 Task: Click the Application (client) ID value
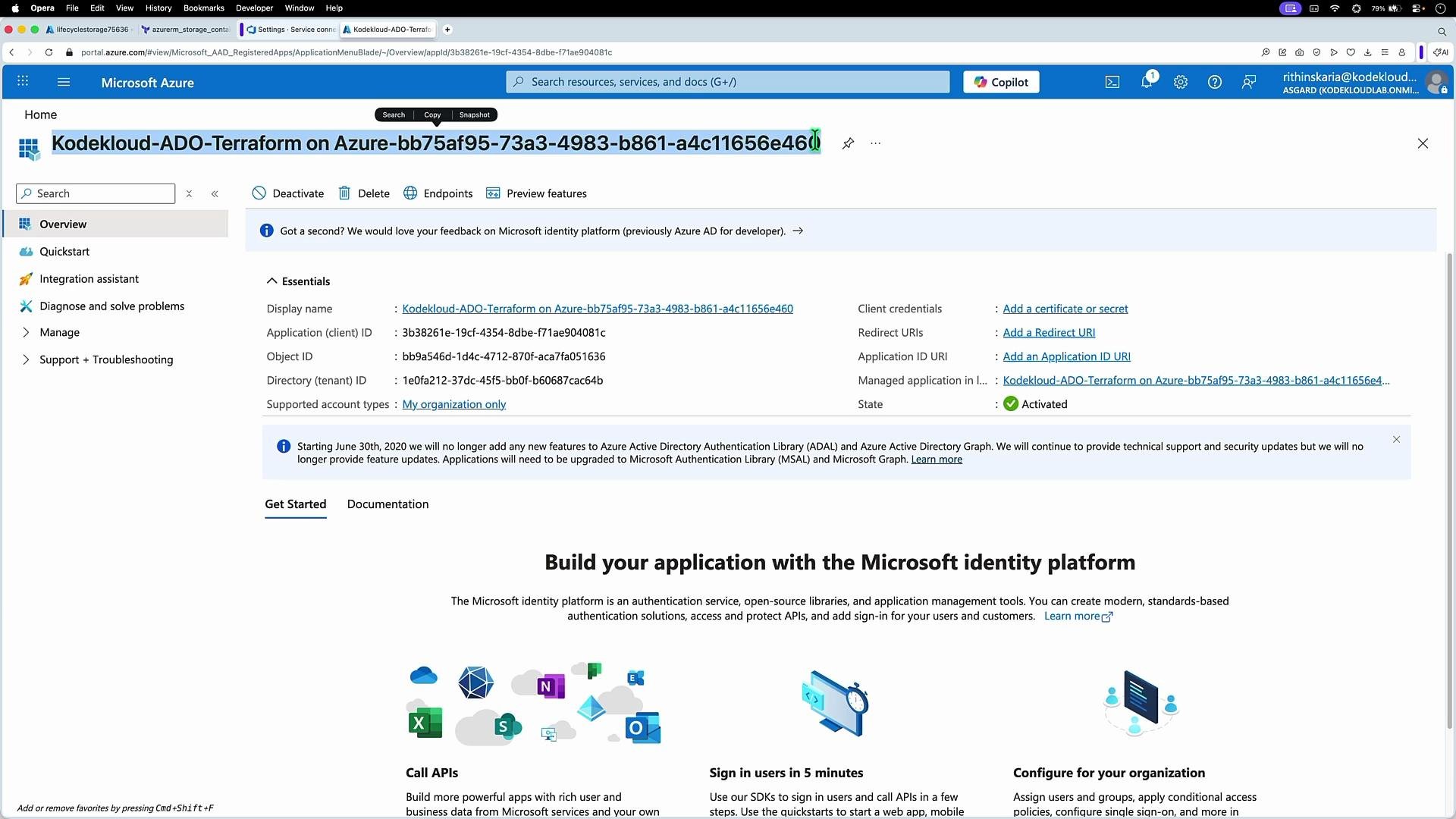coord(504,333)
